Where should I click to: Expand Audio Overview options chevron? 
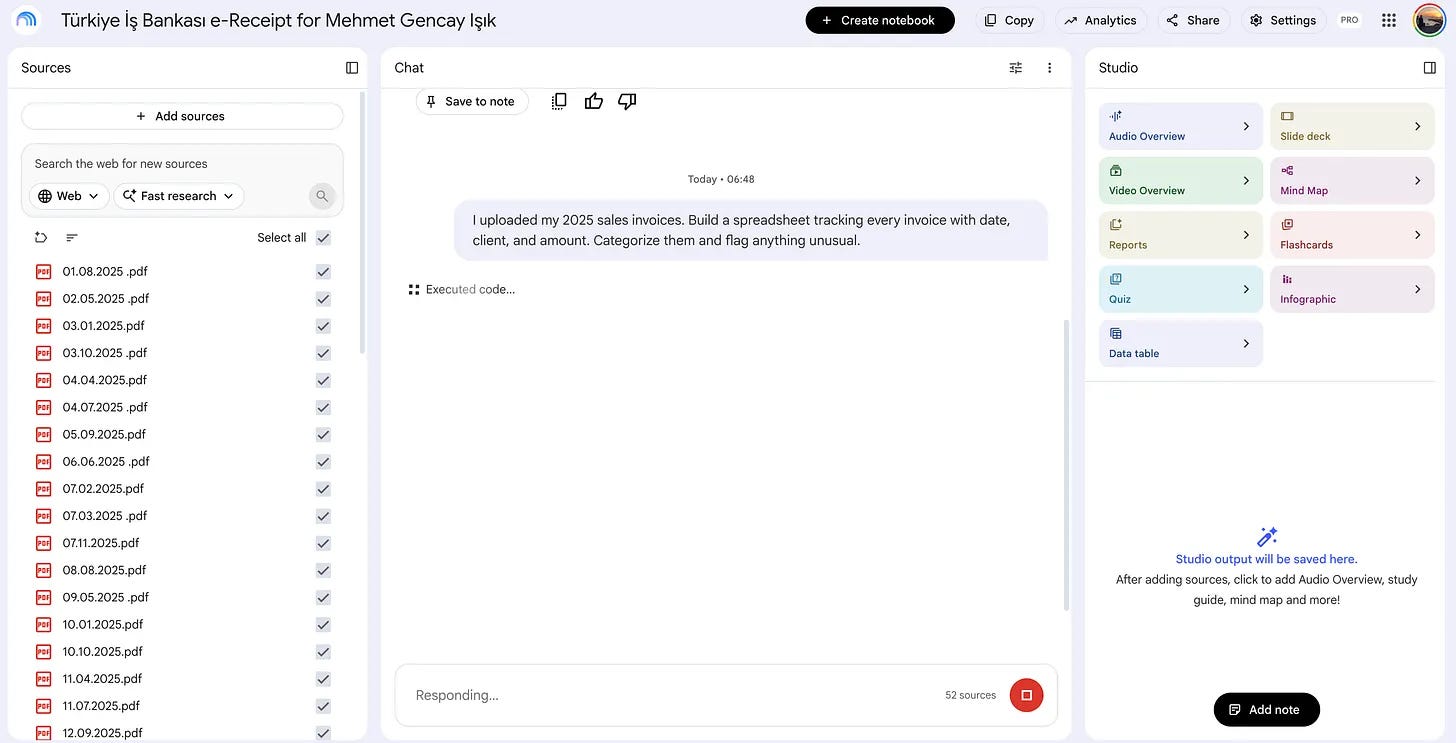[1246, 126]
